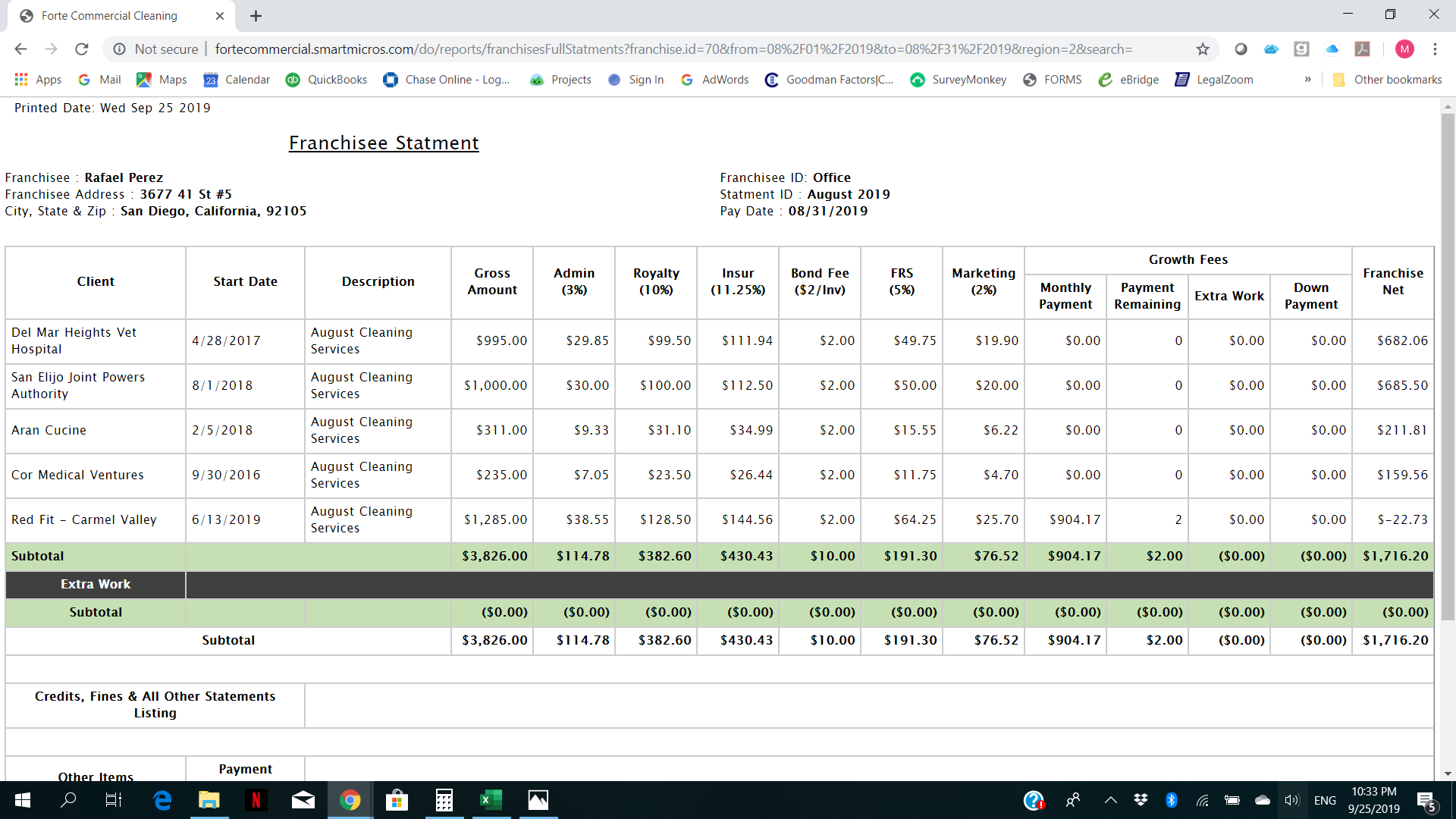This screenshot has width=1456, height=819.
Task: Select franchisee name Rafael Perez
Action: [124, 177]
